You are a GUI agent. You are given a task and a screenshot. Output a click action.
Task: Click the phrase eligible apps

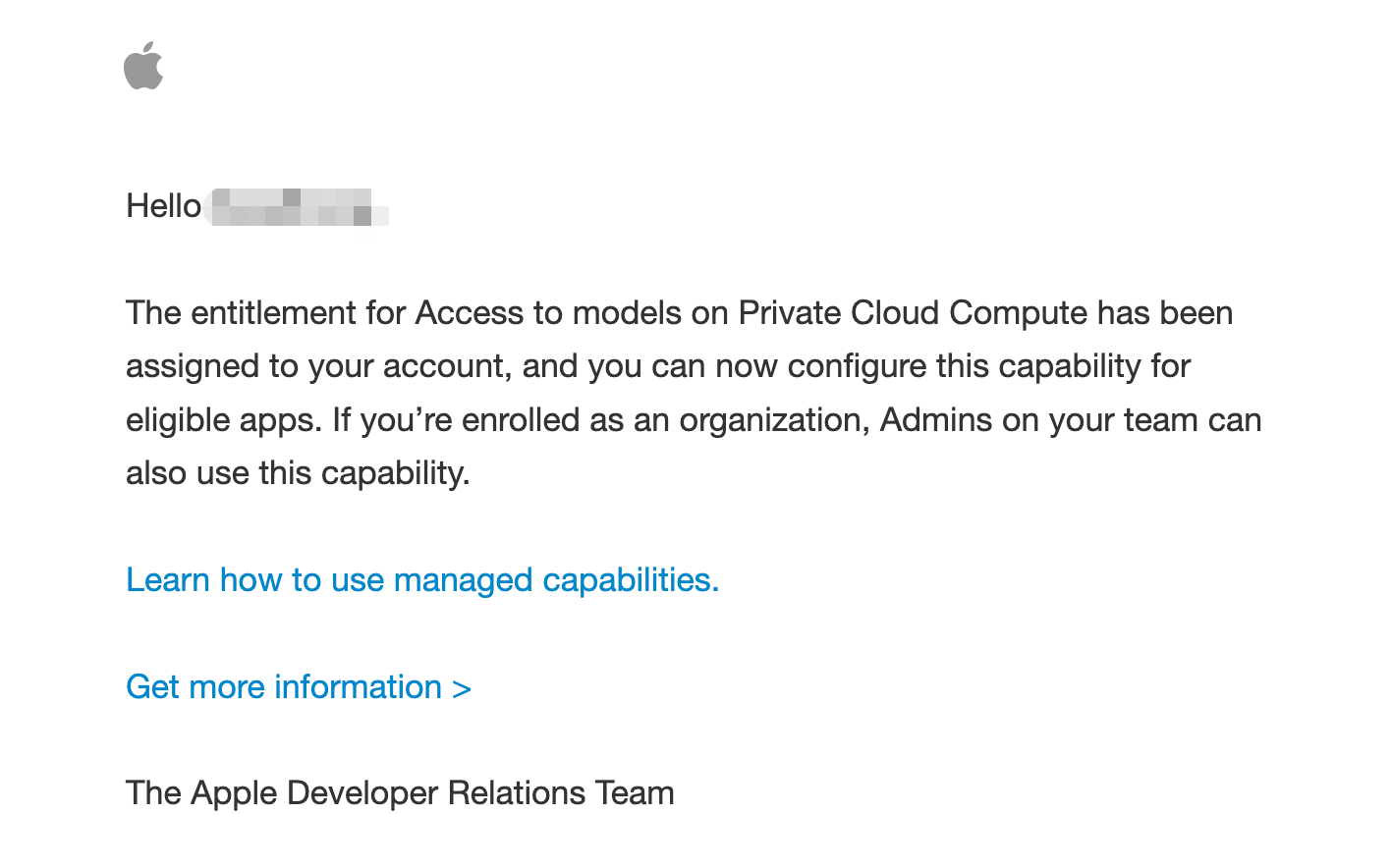223,420
